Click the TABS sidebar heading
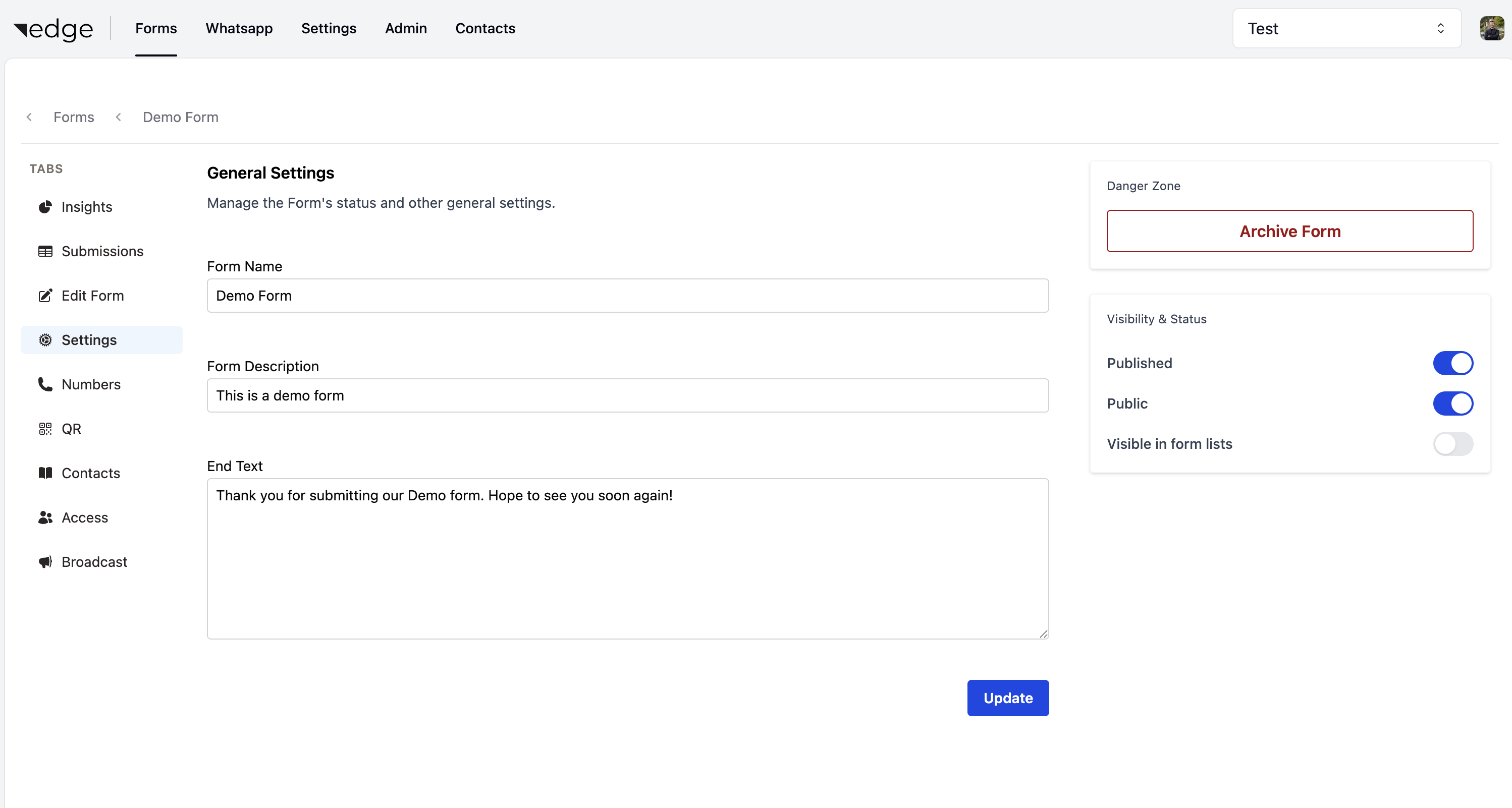Screen dimensions: 1512x808 [x=46, y=169]
